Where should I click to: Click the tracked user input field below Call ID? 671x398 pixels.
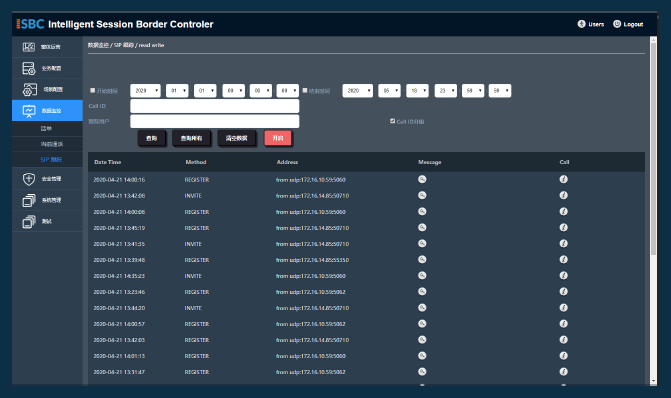pyautogui.click(x=214, y=121)
